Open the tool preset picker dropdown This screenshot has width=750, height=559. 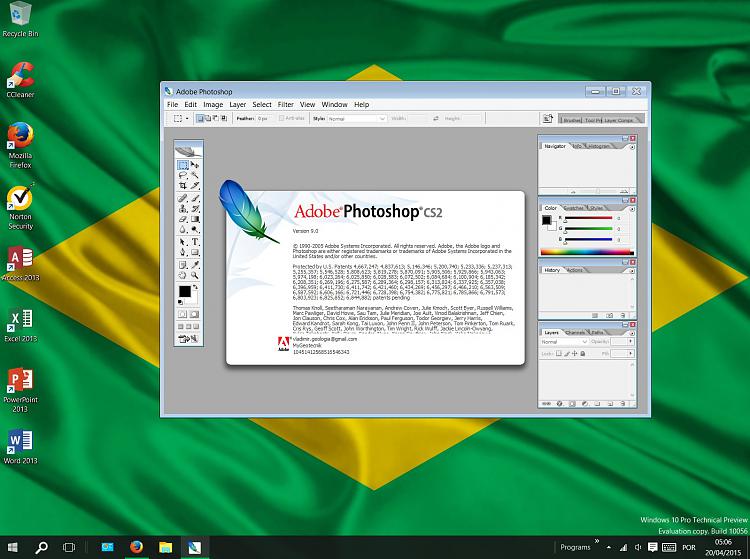(x=187, y=118)
